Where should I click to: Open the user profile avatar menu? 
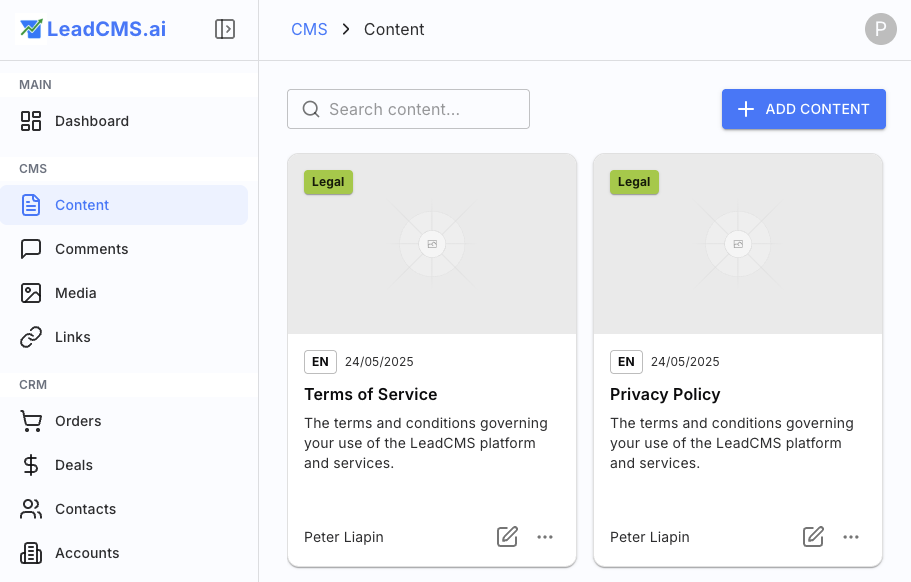point(880,29)
